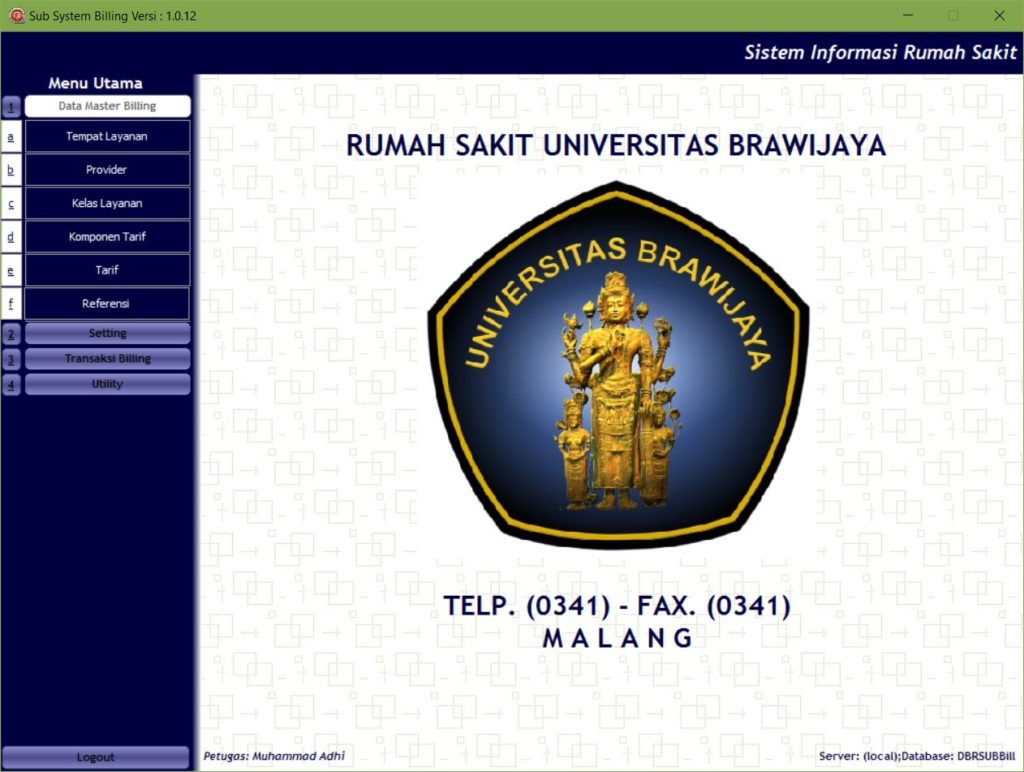Click the application icon in title bar
This screenshot has height=772, width=1024.
coord(16,16)
